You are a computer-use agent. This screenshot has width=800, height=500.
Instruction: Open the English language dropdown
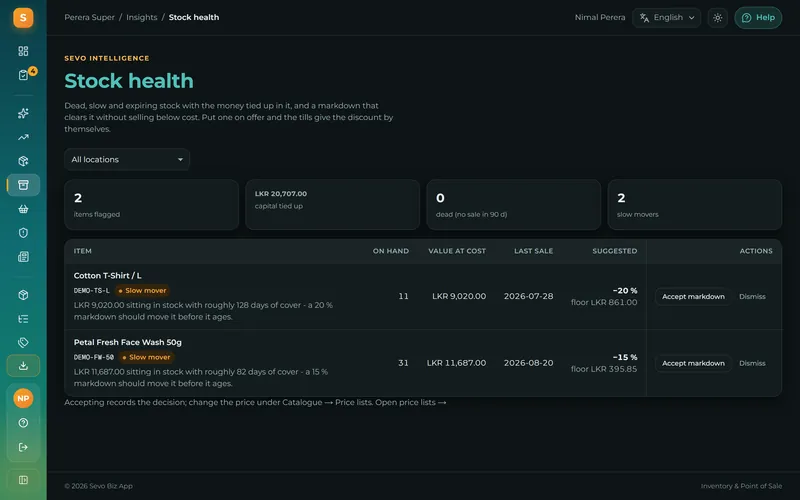(666, 18)
